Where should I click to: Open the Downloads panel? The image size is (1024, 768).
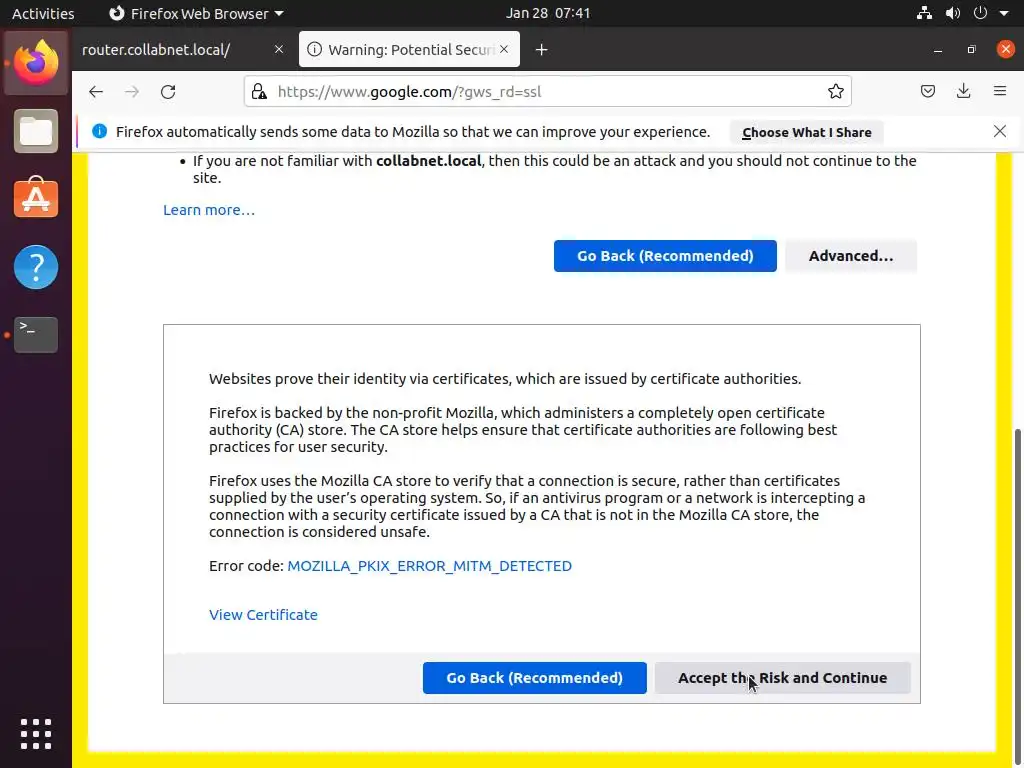tap(963, 91)
